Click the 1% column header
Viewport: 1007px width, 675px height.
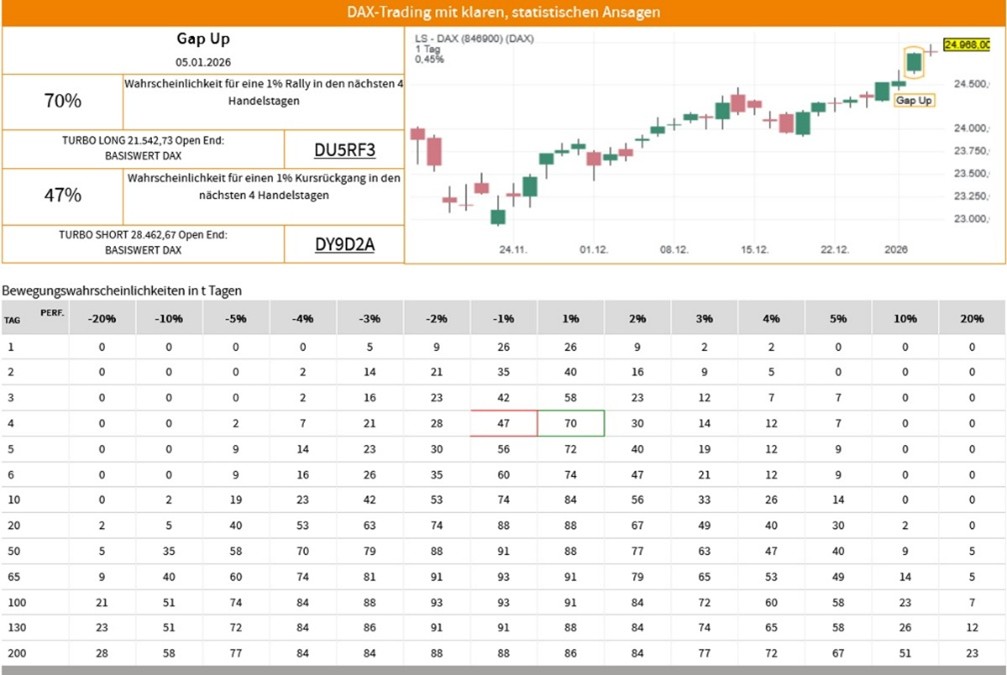click(571, 318)
